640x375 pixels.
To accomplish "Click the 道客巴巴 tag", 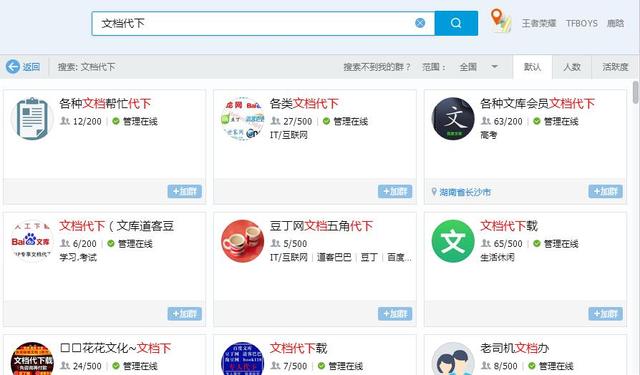I will click(334, 257).
